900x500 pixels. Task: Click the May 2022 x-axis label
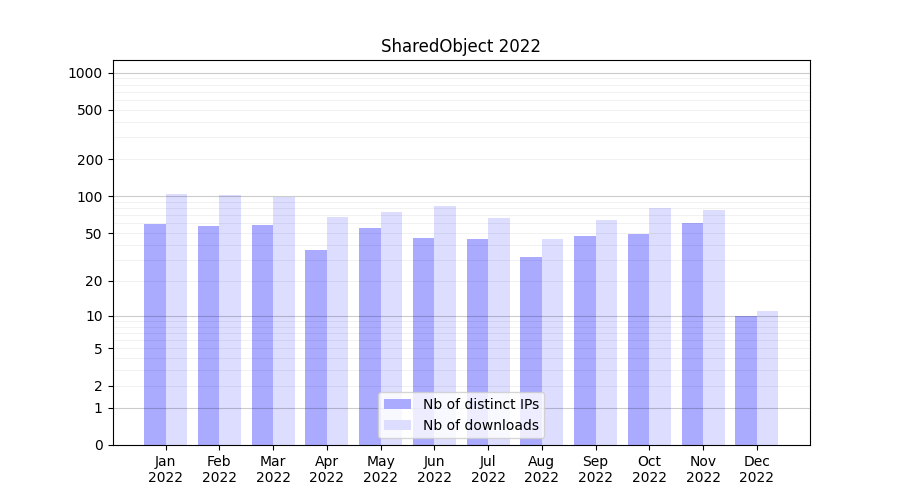tap(380, 469)
